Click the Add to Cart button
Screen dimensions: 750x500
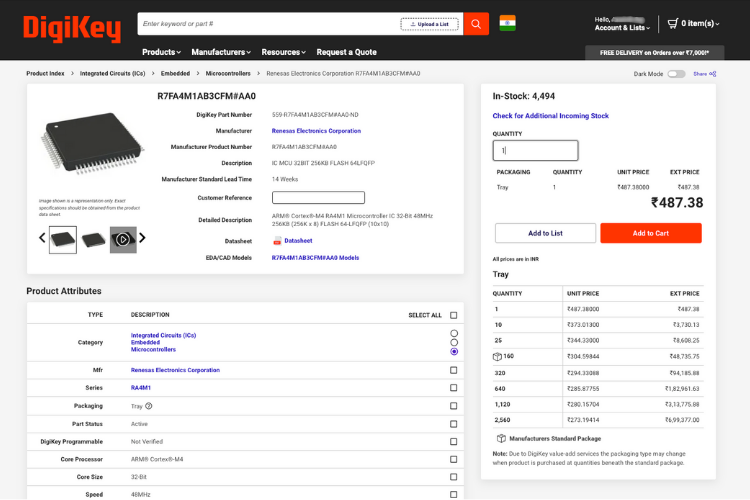tap(651, 233)
